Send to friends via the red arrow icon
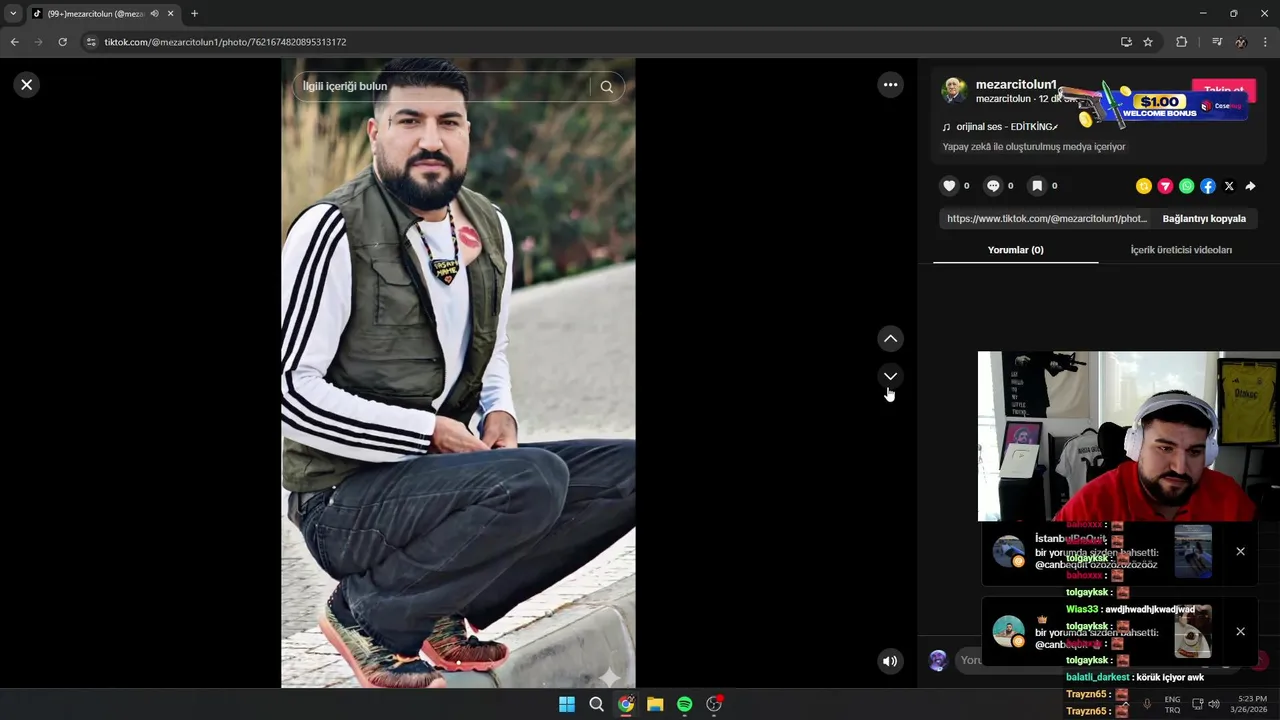This screenshot has height=720, width=1280. 1165,186
